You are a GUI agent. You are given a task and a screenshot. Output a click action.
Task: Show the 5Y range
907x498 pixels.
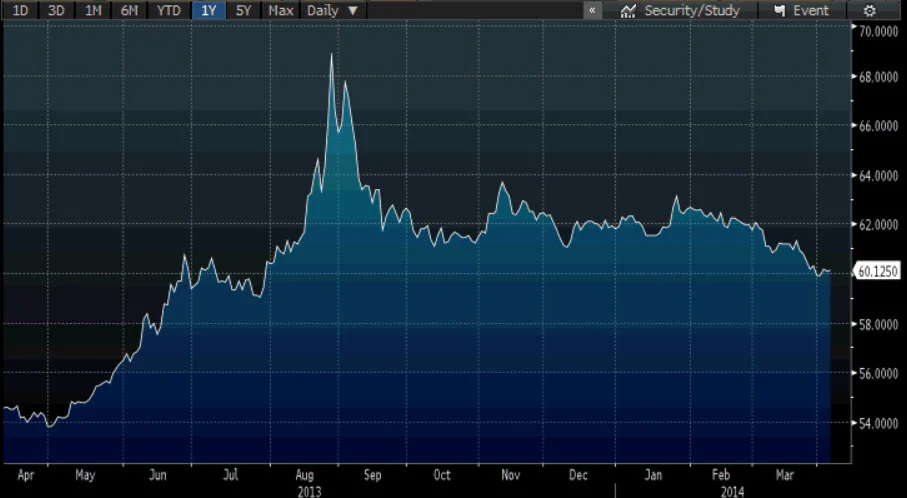[x=244, y=10]
